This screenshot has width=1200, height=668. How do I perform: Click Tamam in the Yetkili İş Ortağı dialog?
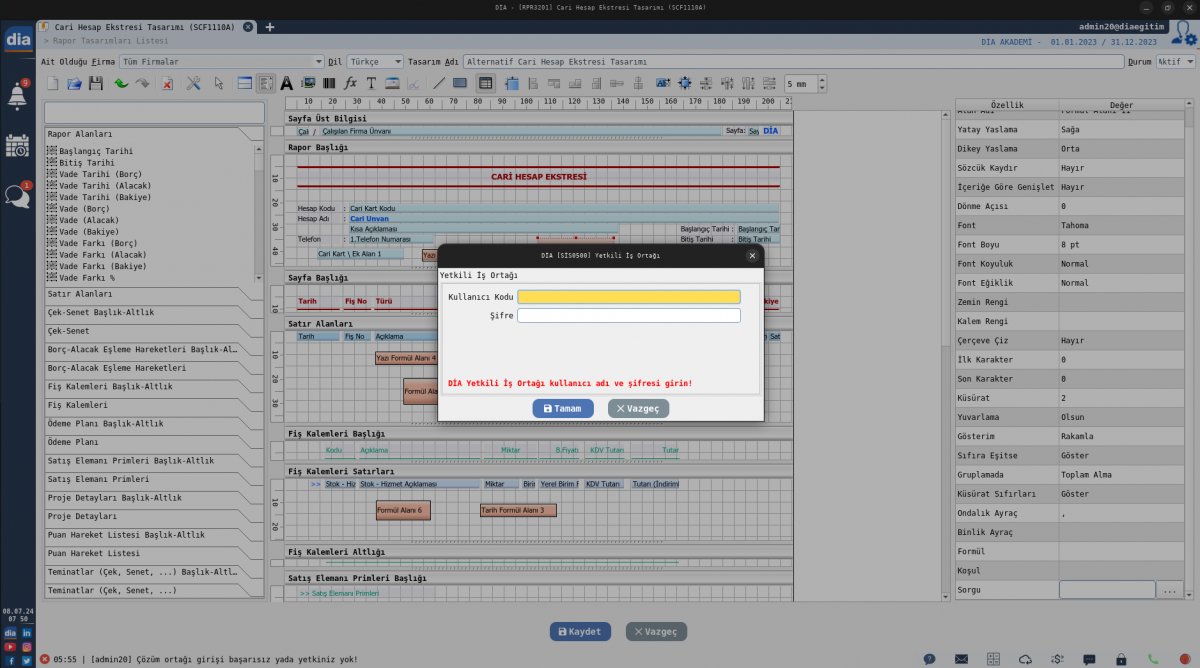563,408
